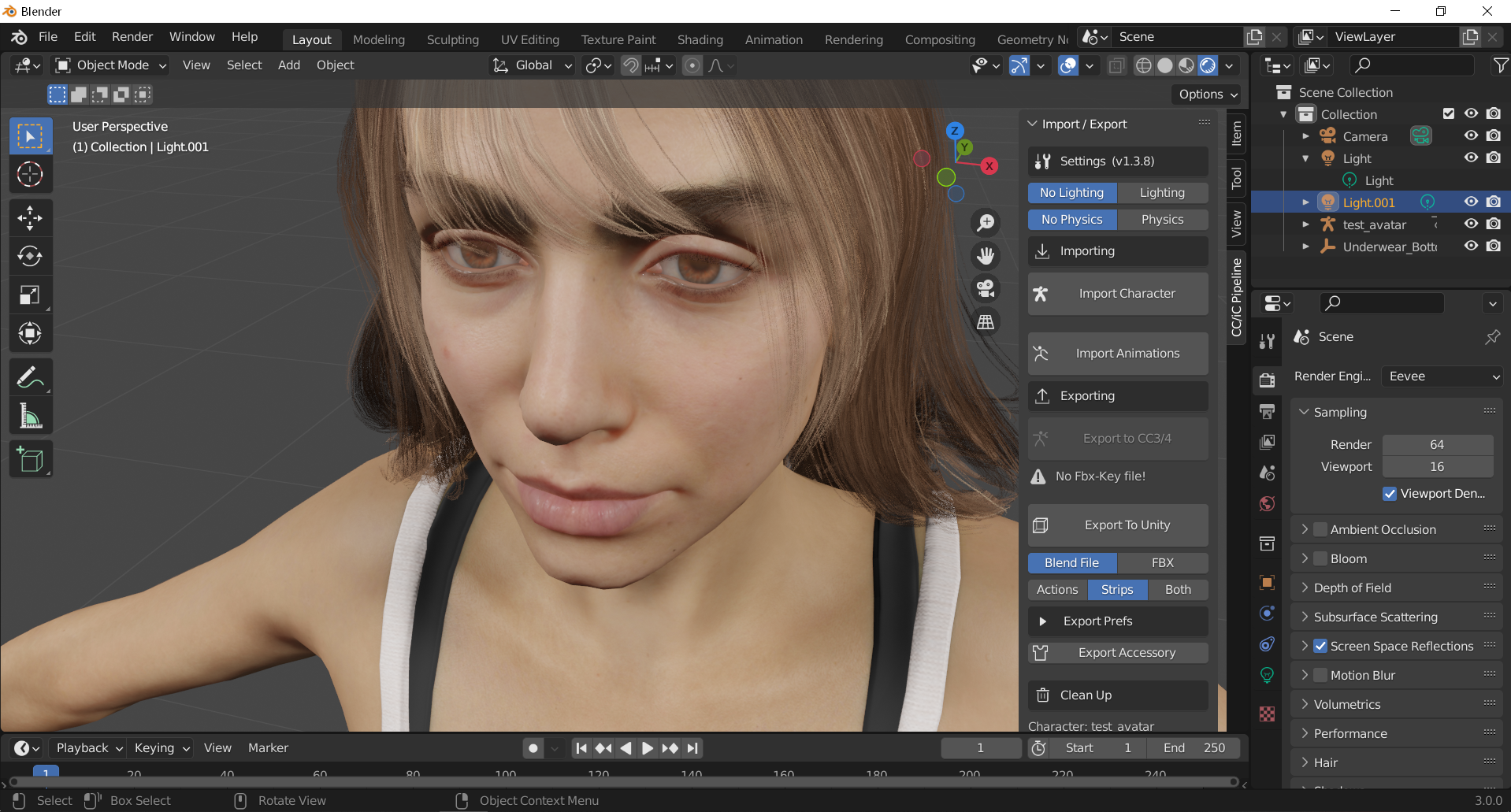The image size is (1511, 812).
Task: Open the Render Engine Eevee dropdown
Action: pyautogui.click(x=1442, y=376)
